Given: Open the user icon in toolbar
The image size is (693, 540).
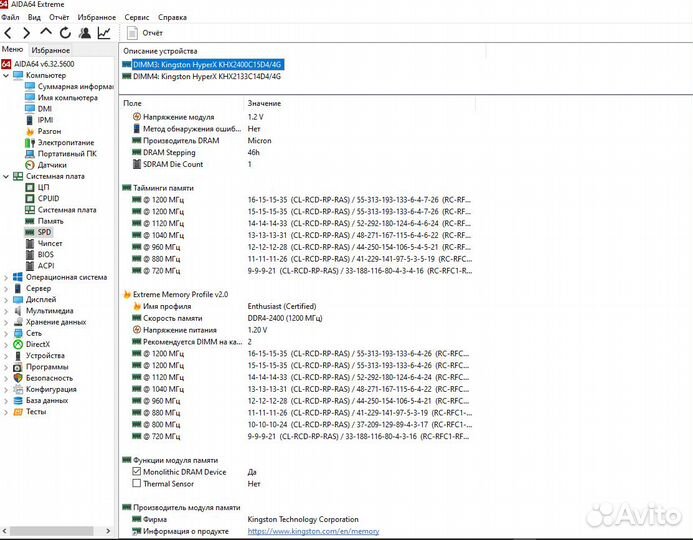Looking at the screenshot, I should [x=85, y=33].
